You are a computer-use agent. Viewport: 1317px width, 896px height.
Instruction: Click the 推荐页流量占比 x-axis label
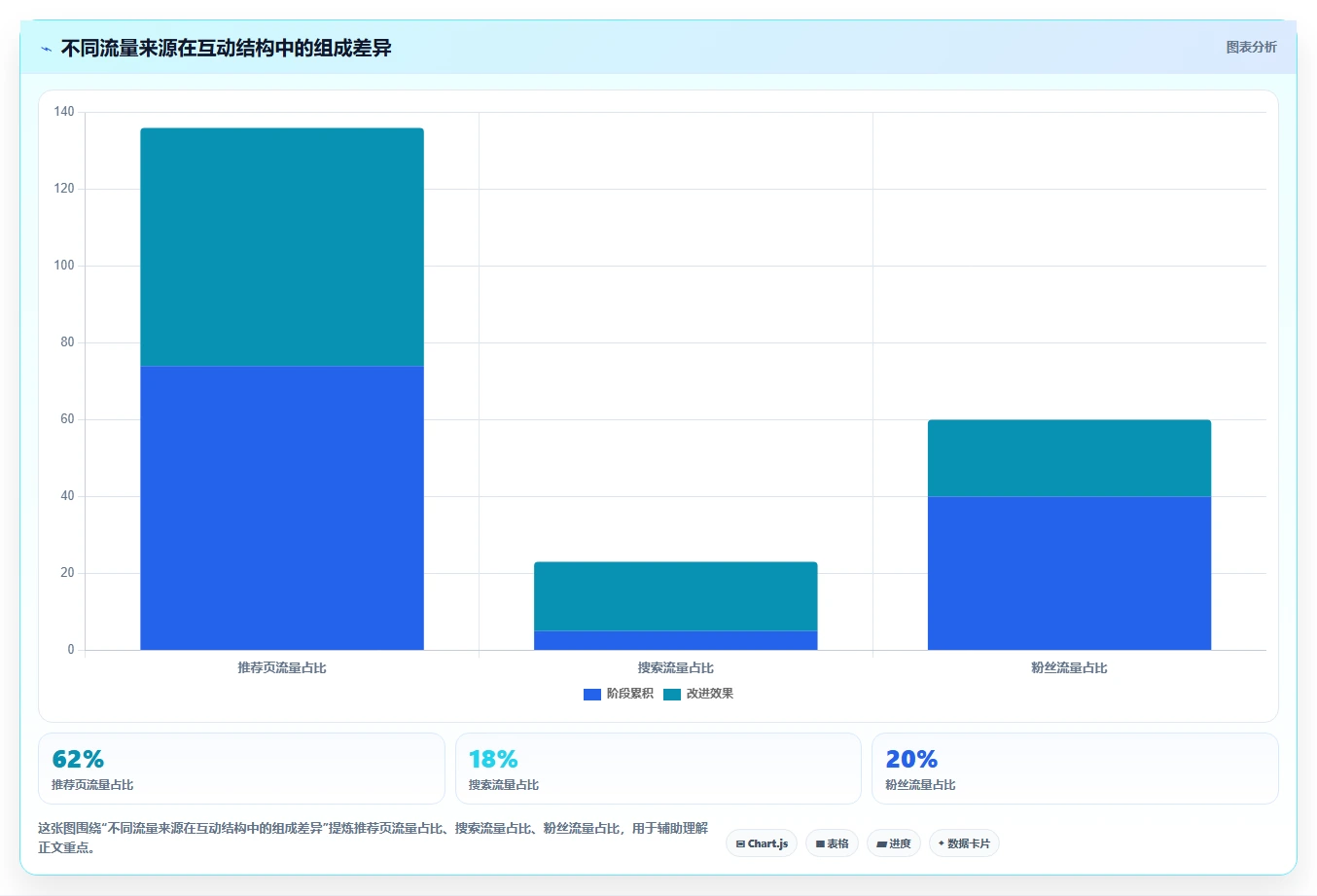(x=282, y=667)
